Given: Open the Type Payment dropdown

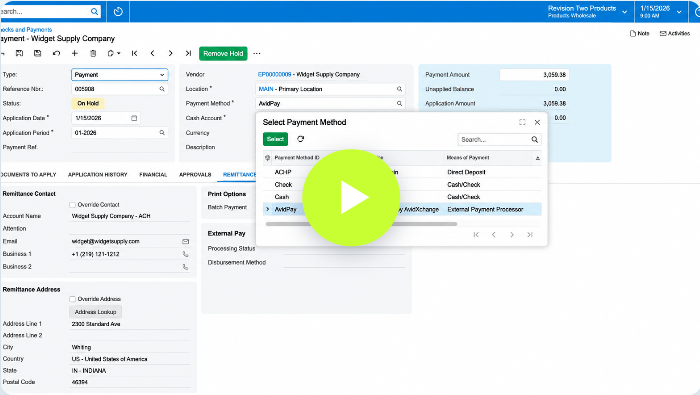Looking at the screenshot, I should (x=120, y=75).
